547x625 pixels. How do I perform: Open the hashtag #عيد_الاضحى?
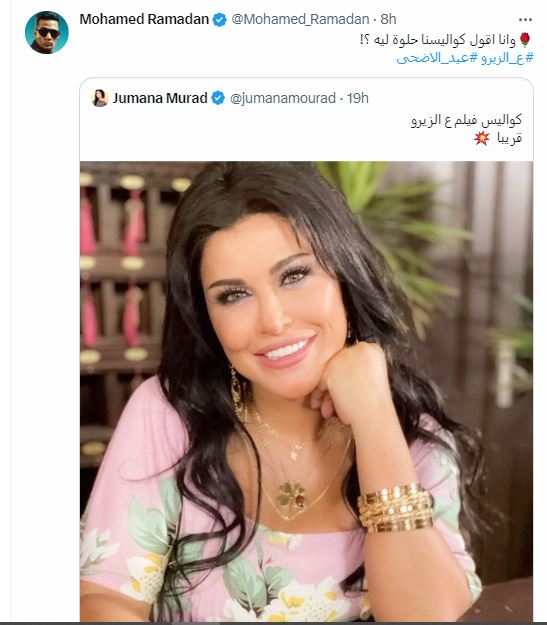pyautogui.click(x=437, y=58)
